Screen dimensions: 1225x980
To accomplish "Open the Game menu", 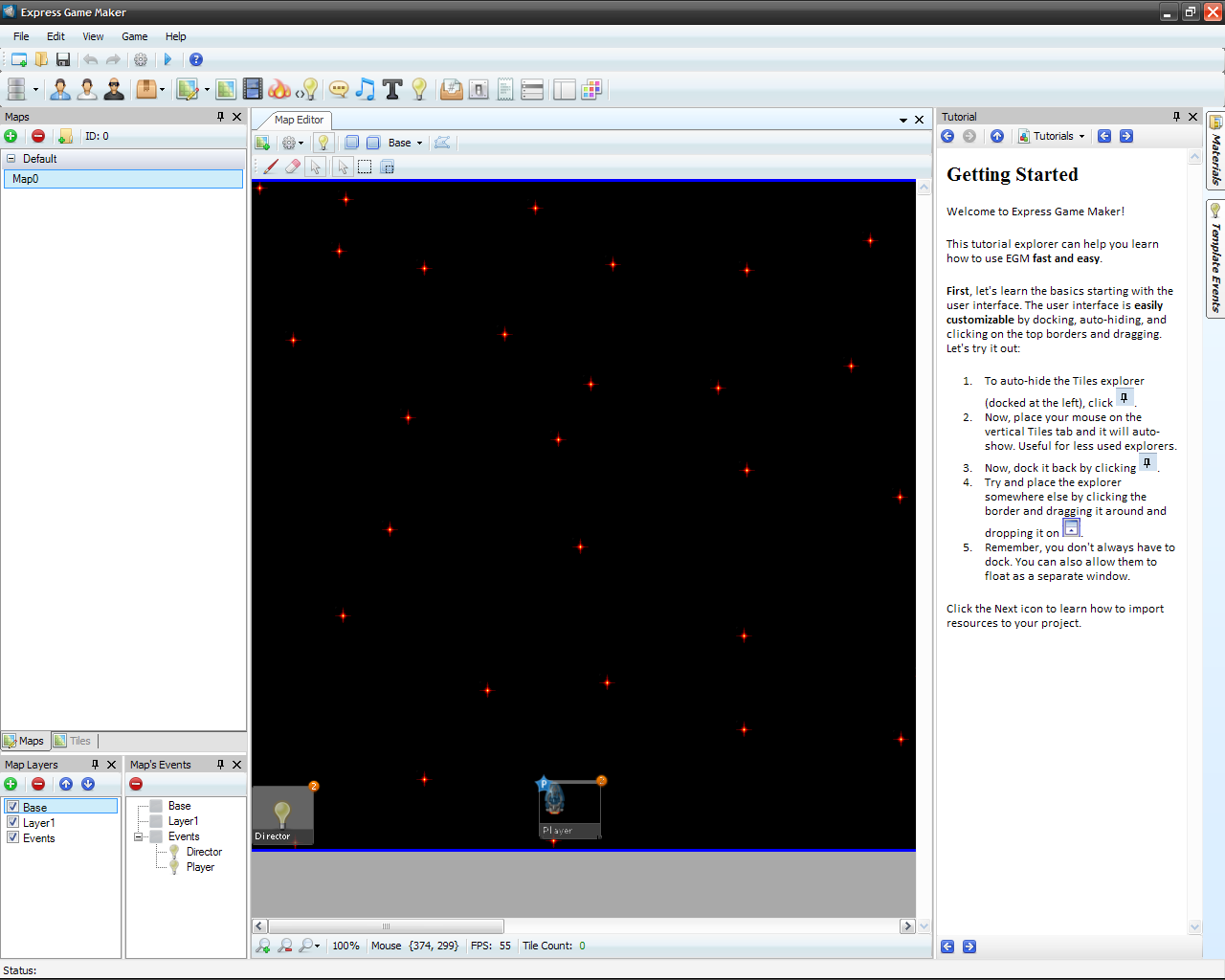I will click(135, 36).
